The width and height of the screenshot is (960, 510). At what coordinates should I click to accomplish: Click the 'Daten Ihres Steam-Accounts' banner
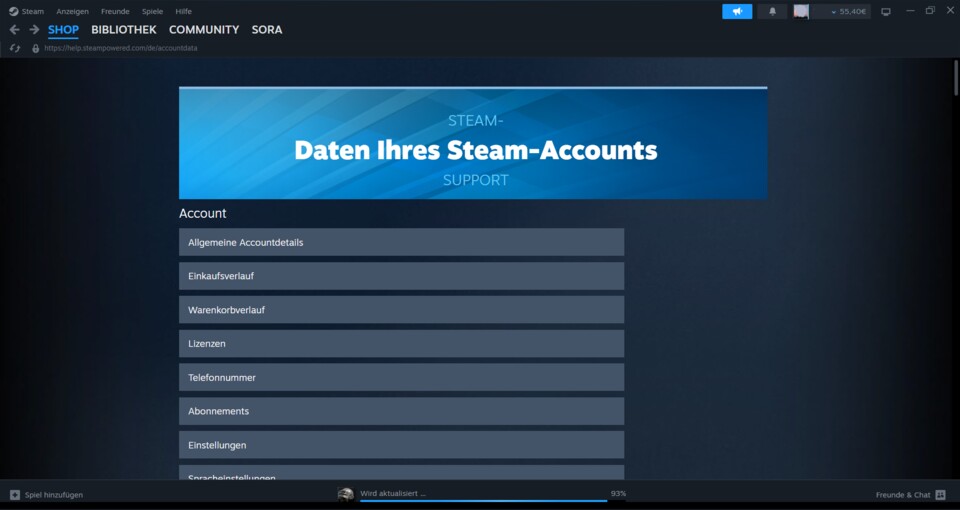click(x=473, y=143)
